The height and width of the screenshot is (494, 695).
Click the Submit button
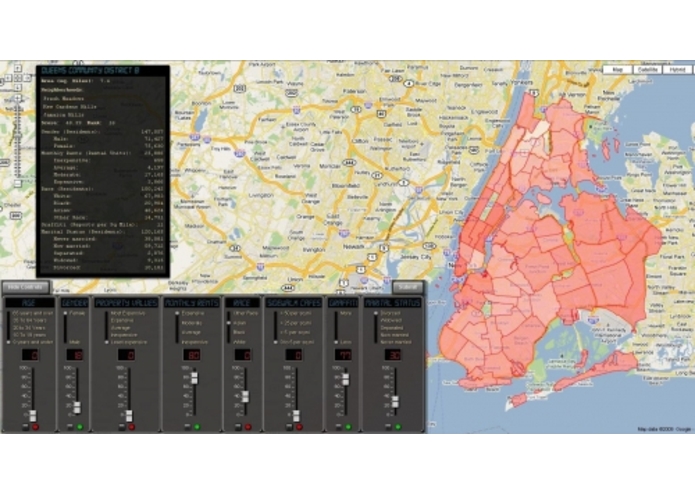coord(407,287)
